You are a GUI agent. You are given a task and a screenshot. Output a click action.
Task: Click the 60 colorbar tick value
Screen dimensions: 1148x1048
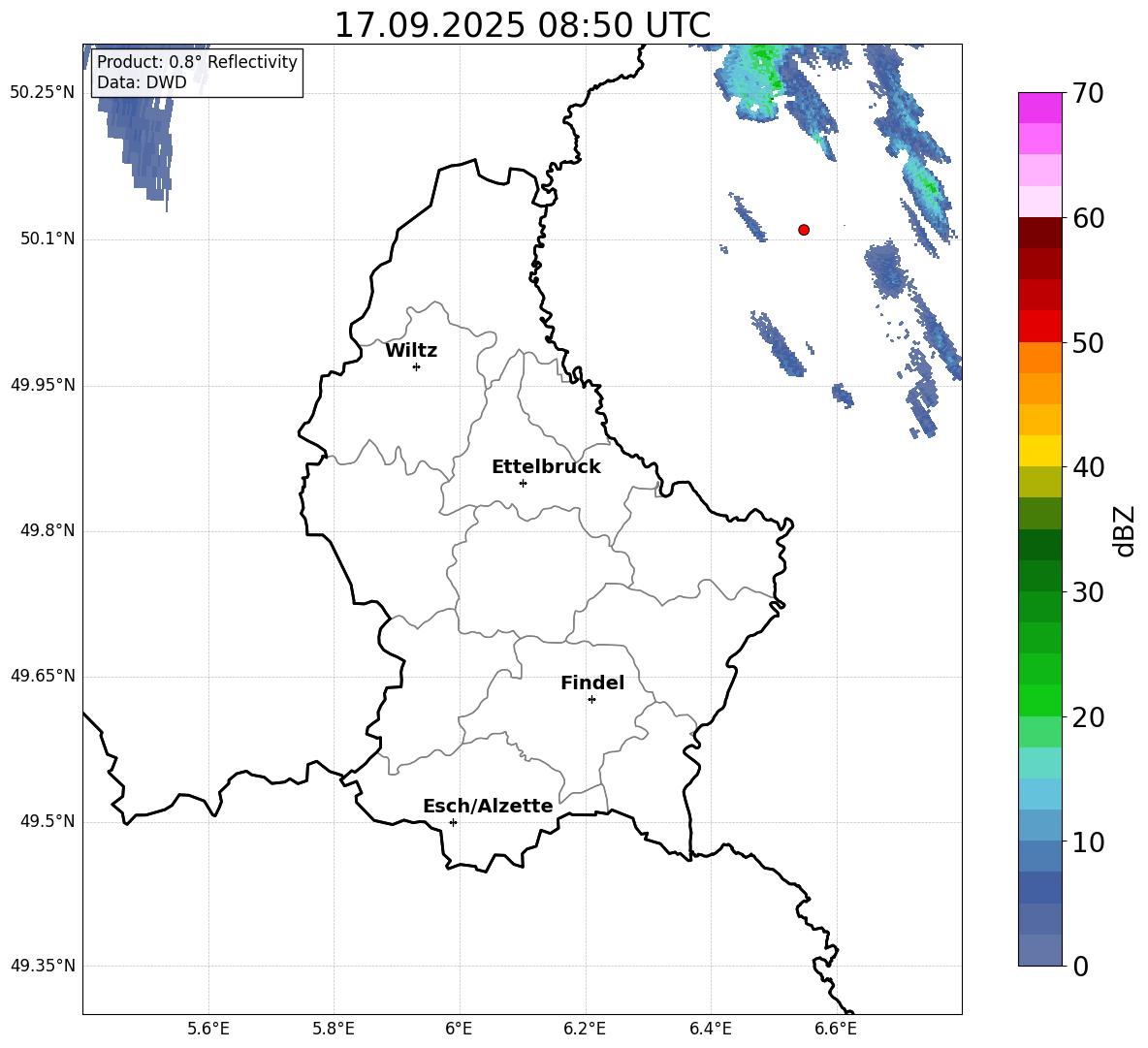pyautogui.click(x=1087, y=218)
